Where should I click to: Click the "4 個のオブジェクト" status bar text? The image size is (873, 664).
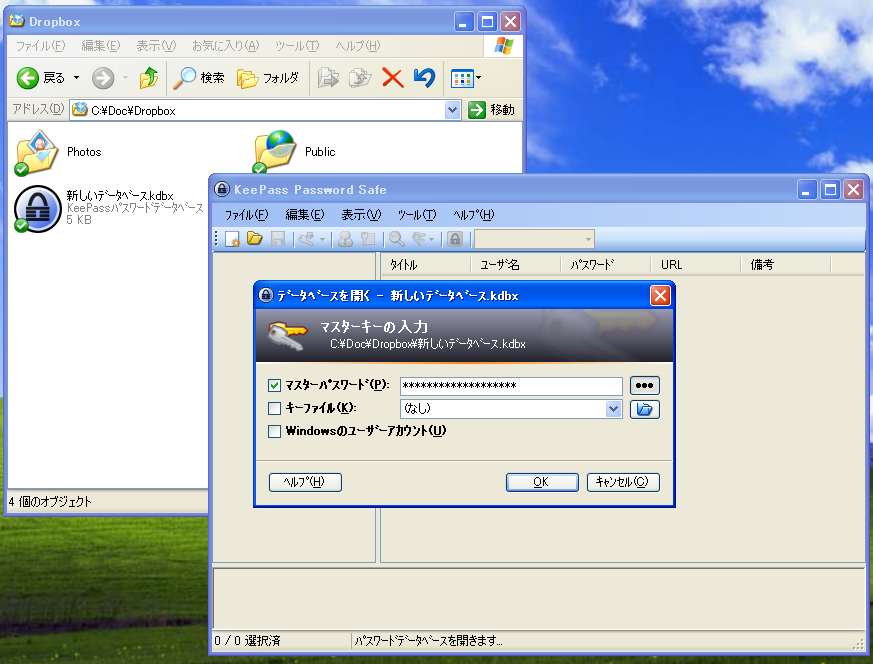click(50, 502)
